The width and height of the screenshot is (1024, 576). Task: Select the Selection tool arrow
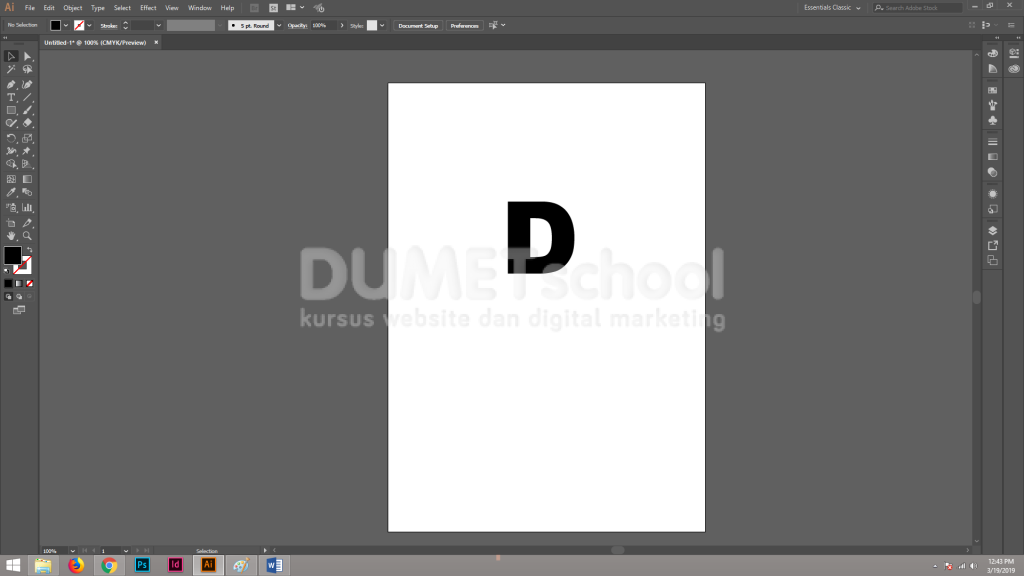pyautogui.click(x=11, y=56)
